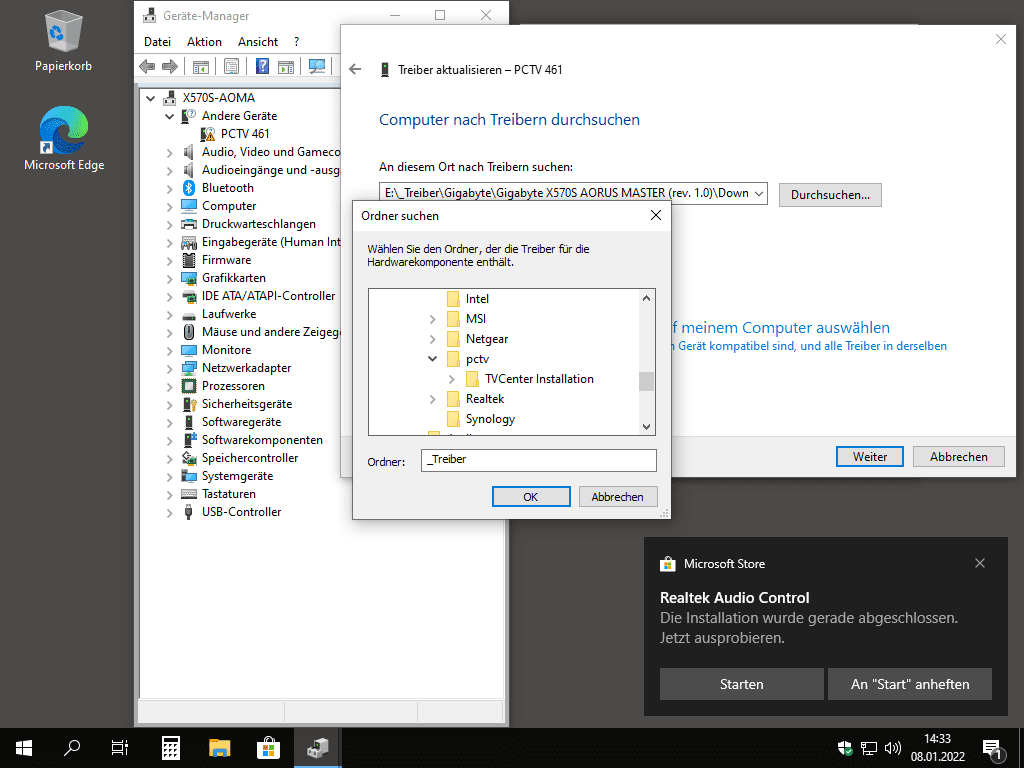Viewport: 1024px width, 768px height.
Task: Open File Explorer from the taskbar
Action: 219,748
